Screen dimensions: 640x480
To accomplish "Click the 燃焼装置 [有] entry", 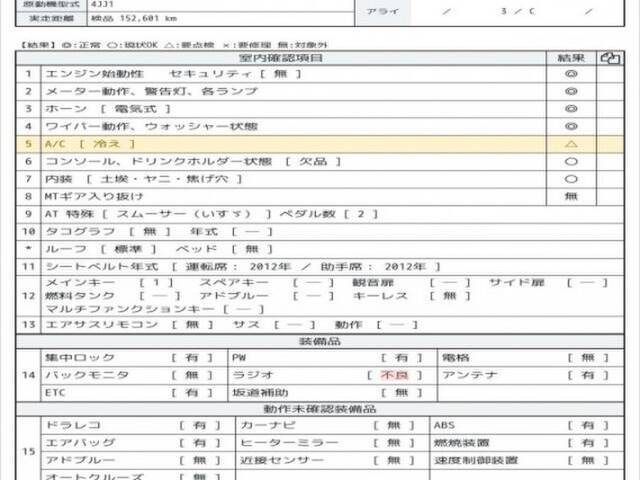I will (x=521, y=443).
